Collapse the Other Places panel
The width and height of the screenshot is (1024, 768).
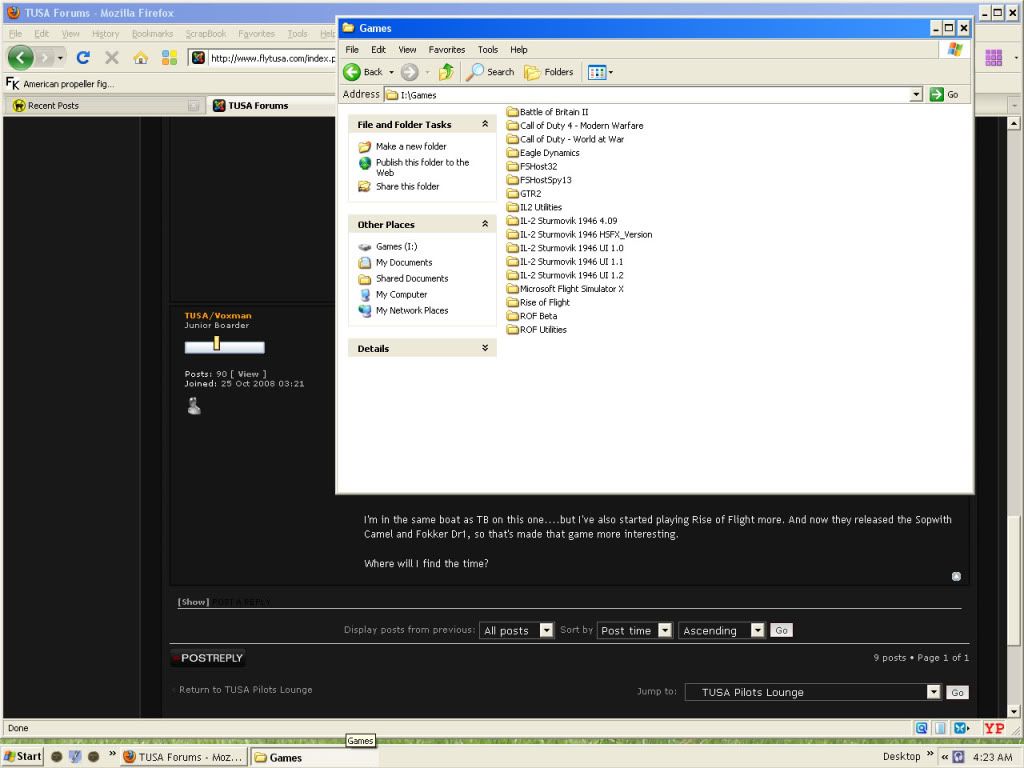pos(485,224)
